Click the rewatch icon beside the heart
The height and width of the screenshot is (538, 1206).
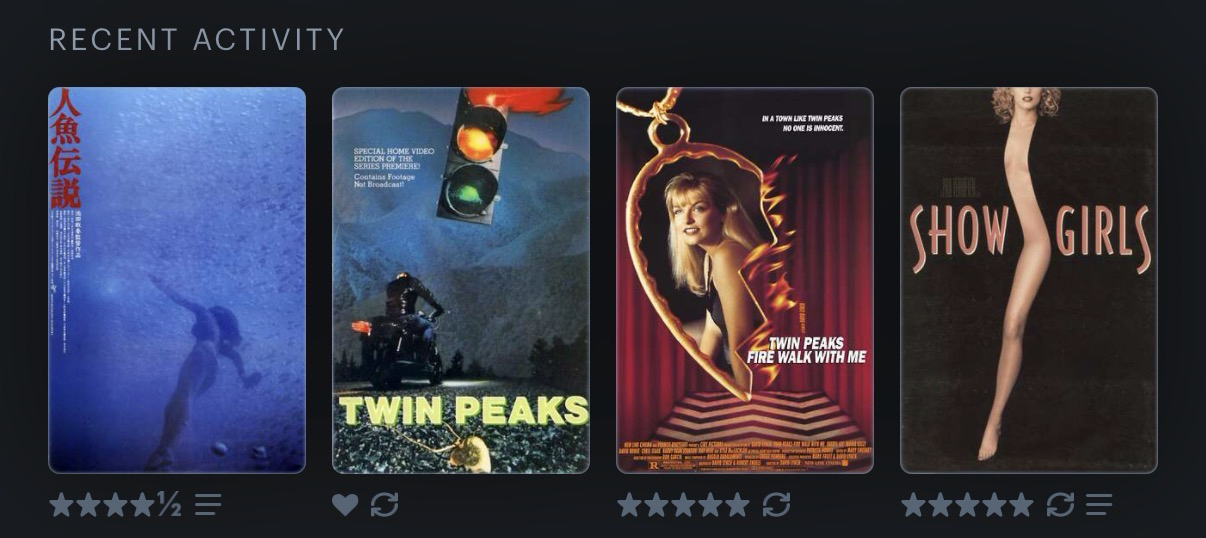(385, 505)
